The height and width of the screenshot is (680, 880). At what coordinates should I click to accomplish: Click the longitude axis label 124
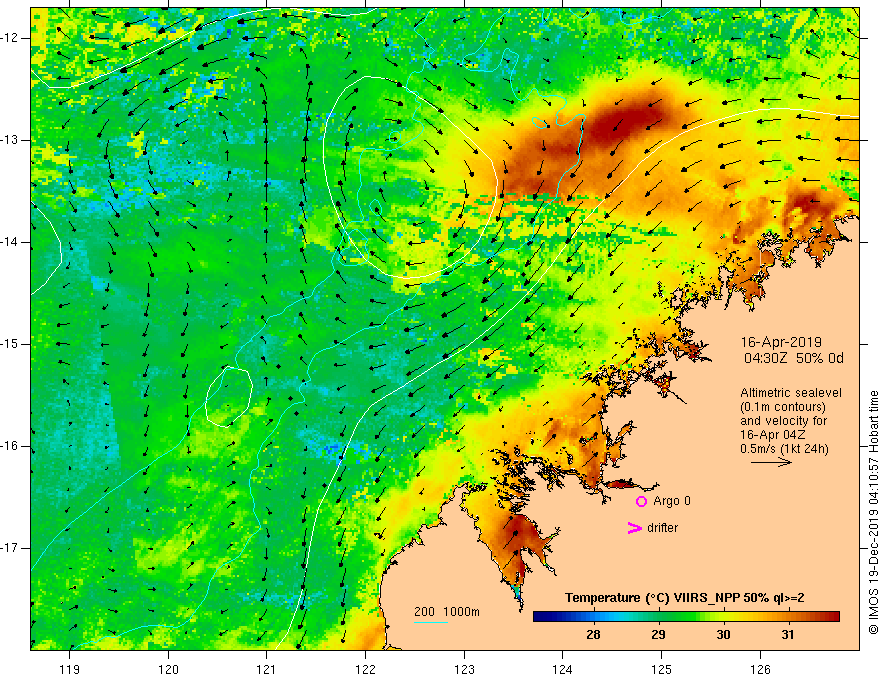(x=563, y=669)
